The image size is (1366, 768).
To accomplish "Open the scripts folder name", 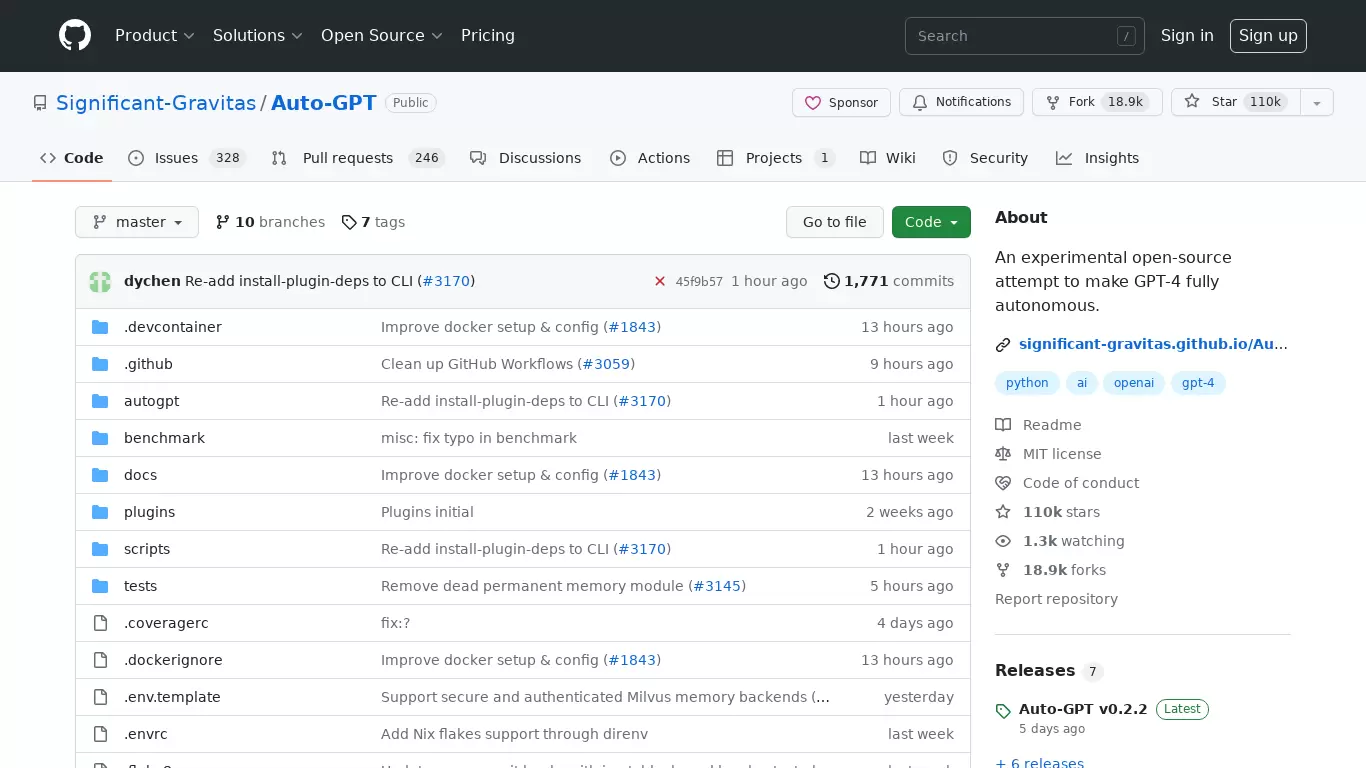I will tap(147, 549).
